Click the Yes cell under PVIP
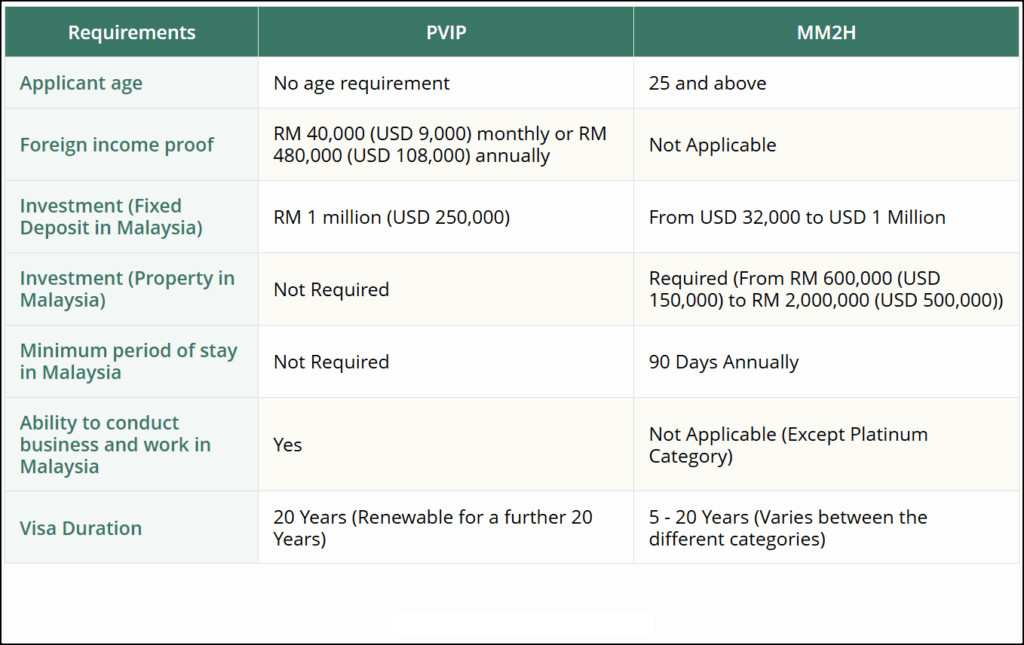The width and height of the screenshot is (1024, 645). pyautogui.click(x=446, y=445)
